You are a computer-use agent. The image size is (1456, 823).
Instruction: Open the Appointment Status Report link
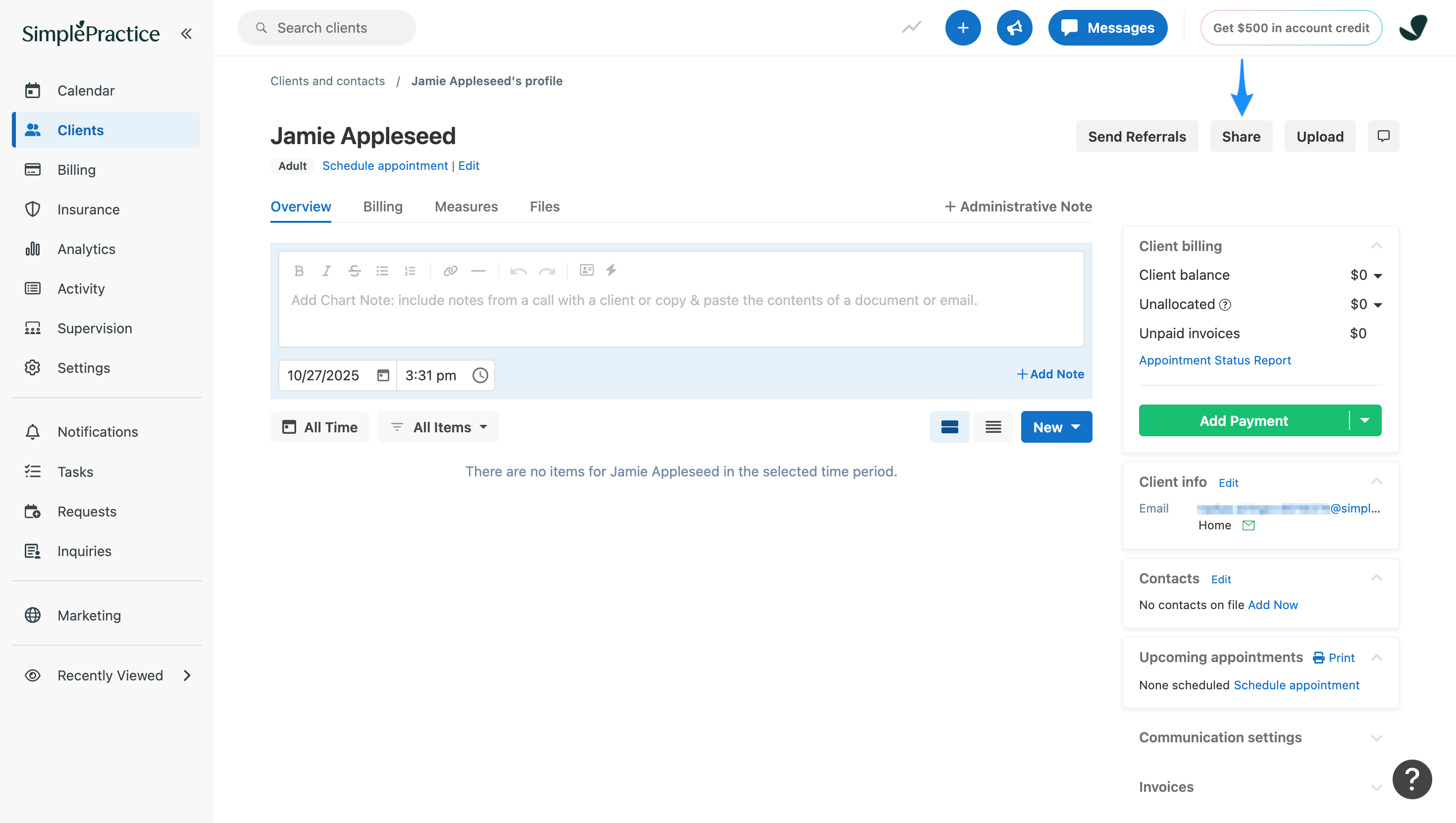pyautogui.click(x=1215, y=360)
